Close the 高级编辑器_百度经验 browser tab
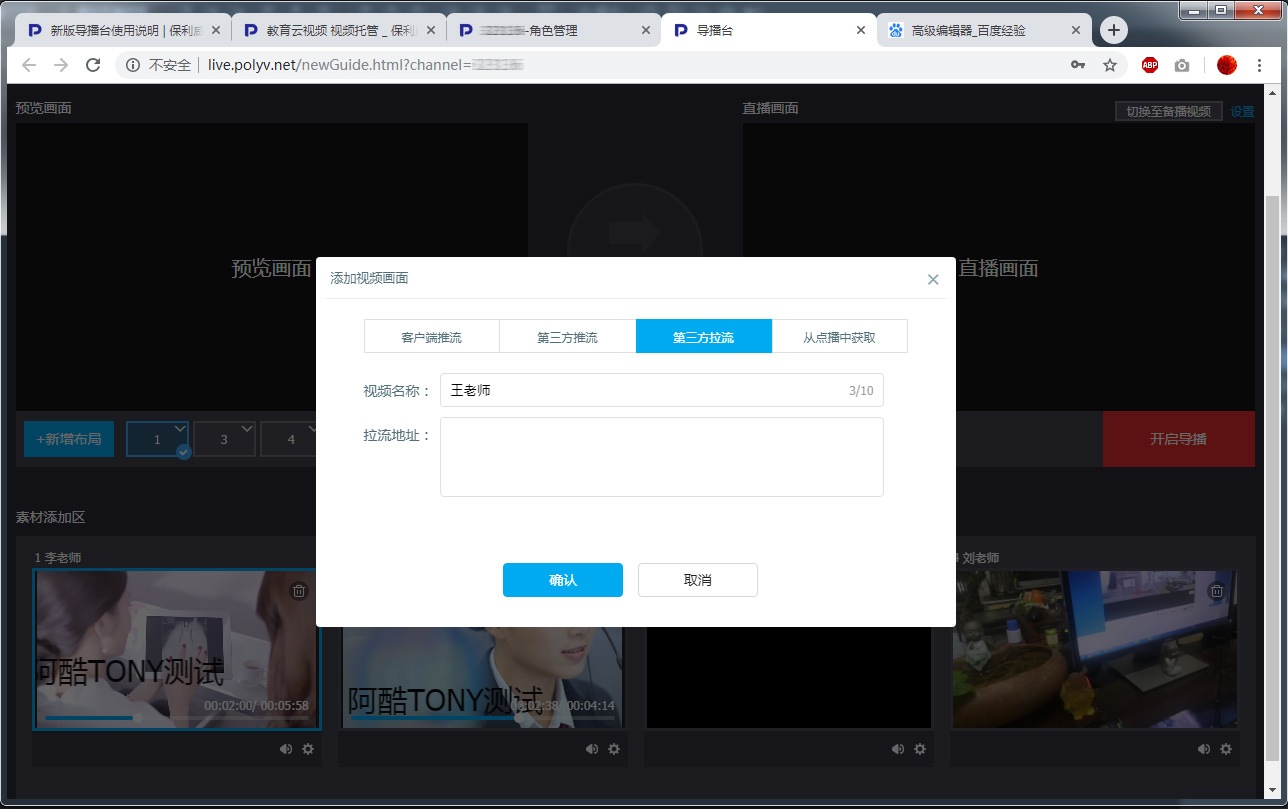 point(1076,30)
